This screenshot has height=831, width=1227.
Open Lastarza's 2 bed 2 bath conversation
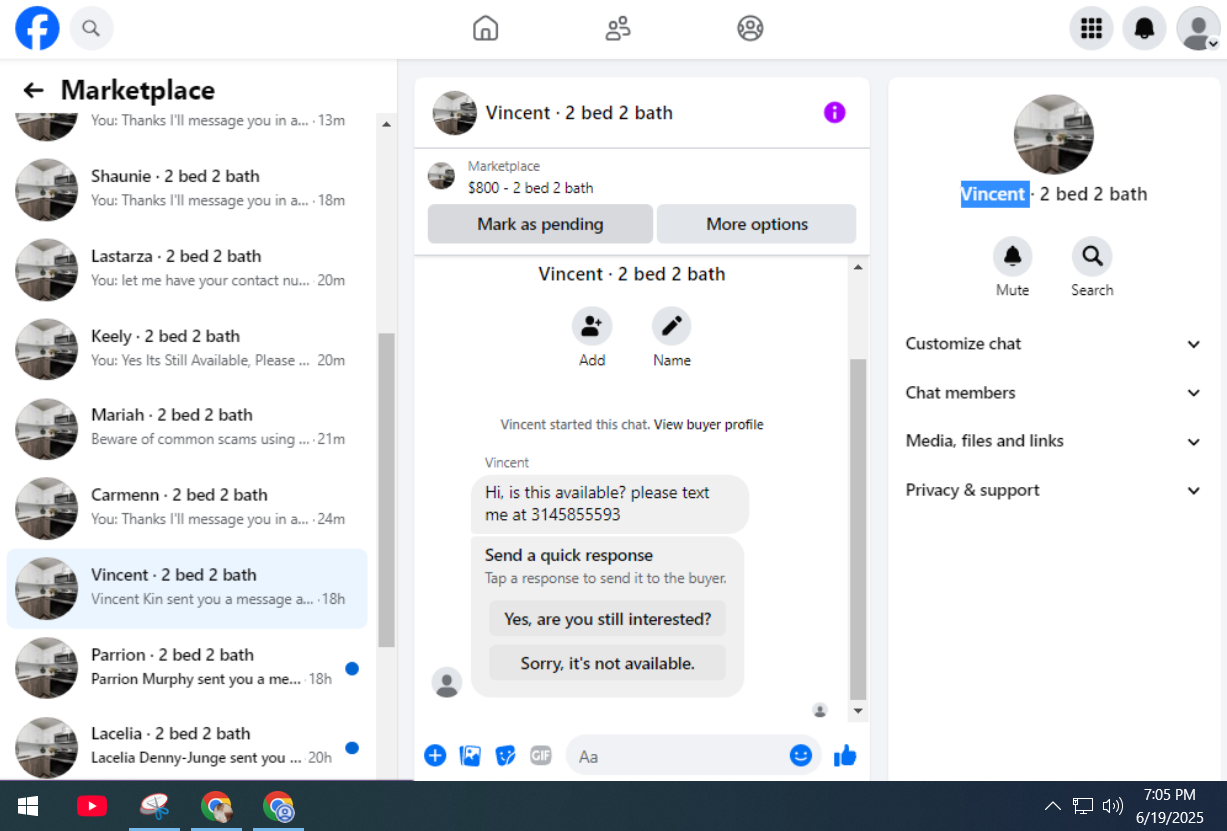coord(187,268)
